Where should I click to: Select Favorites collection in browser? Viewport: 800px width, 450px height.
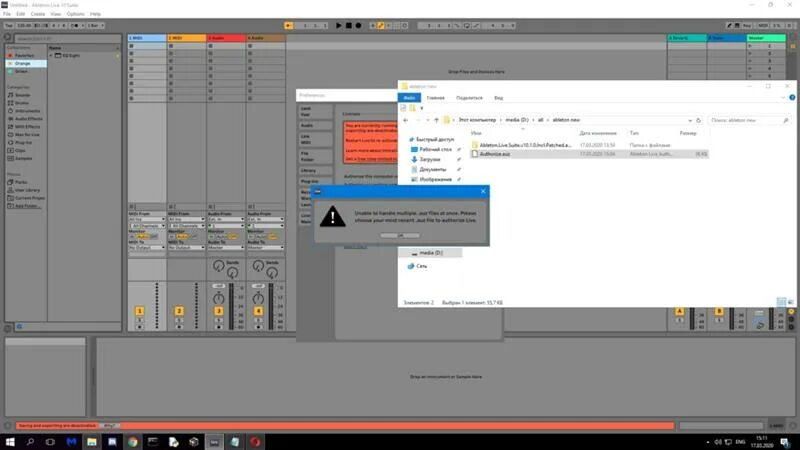point(24,55)
